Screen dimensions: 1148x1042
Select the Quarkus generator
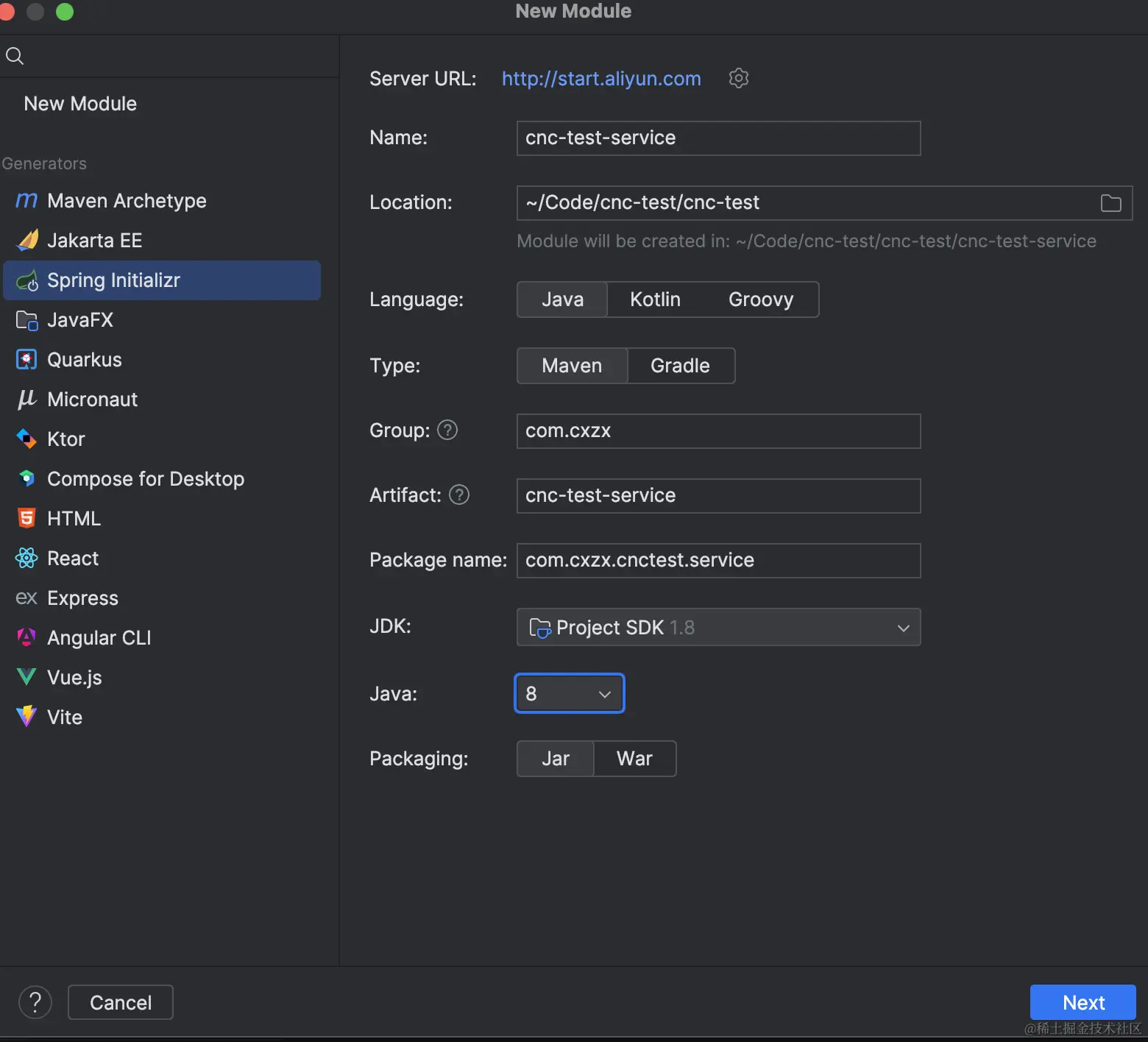click(x=85, y=360)
